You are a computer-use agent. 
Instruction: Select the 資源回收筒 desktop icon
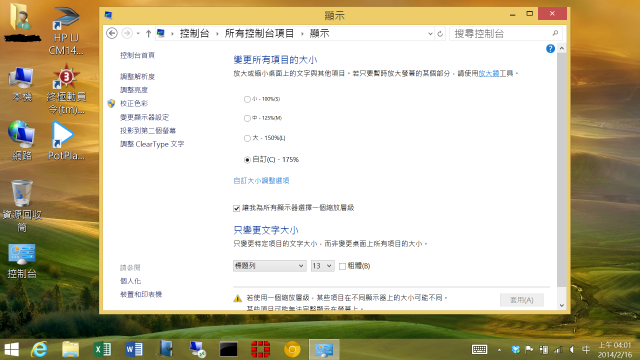[x=22, y=206]
